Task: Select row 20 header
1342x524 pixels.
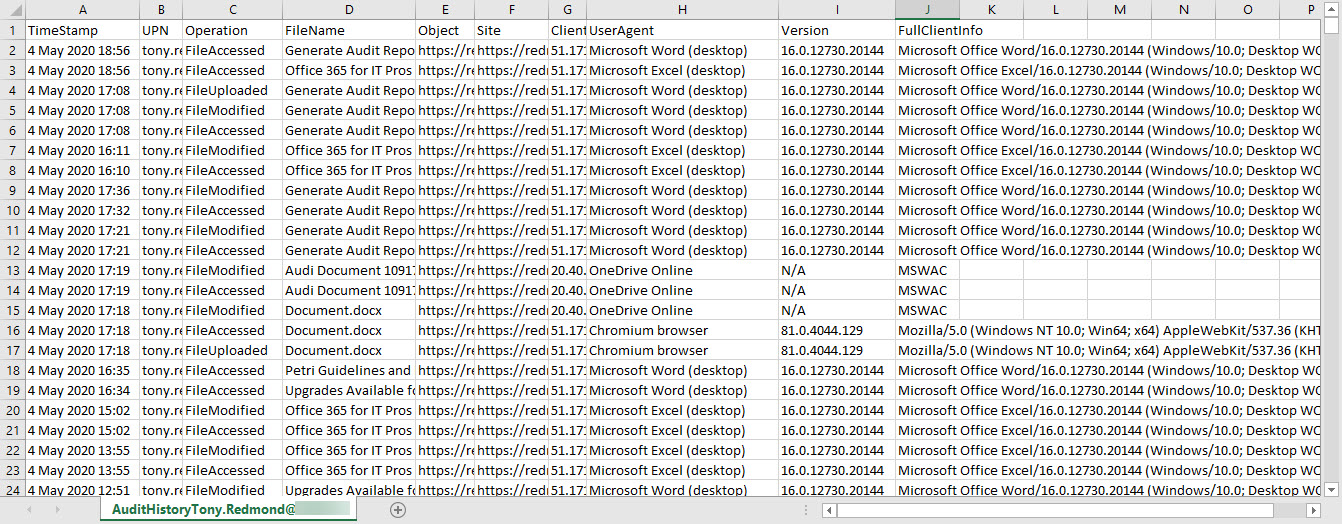Action: coord(12,410)
